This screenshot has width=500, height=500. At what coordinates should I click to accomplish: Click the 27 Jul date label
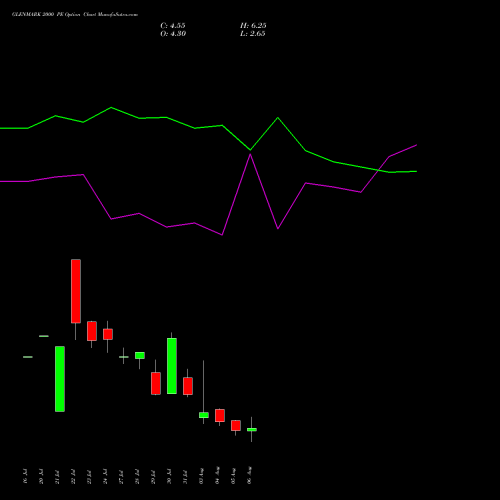click(x=121, y=476)
